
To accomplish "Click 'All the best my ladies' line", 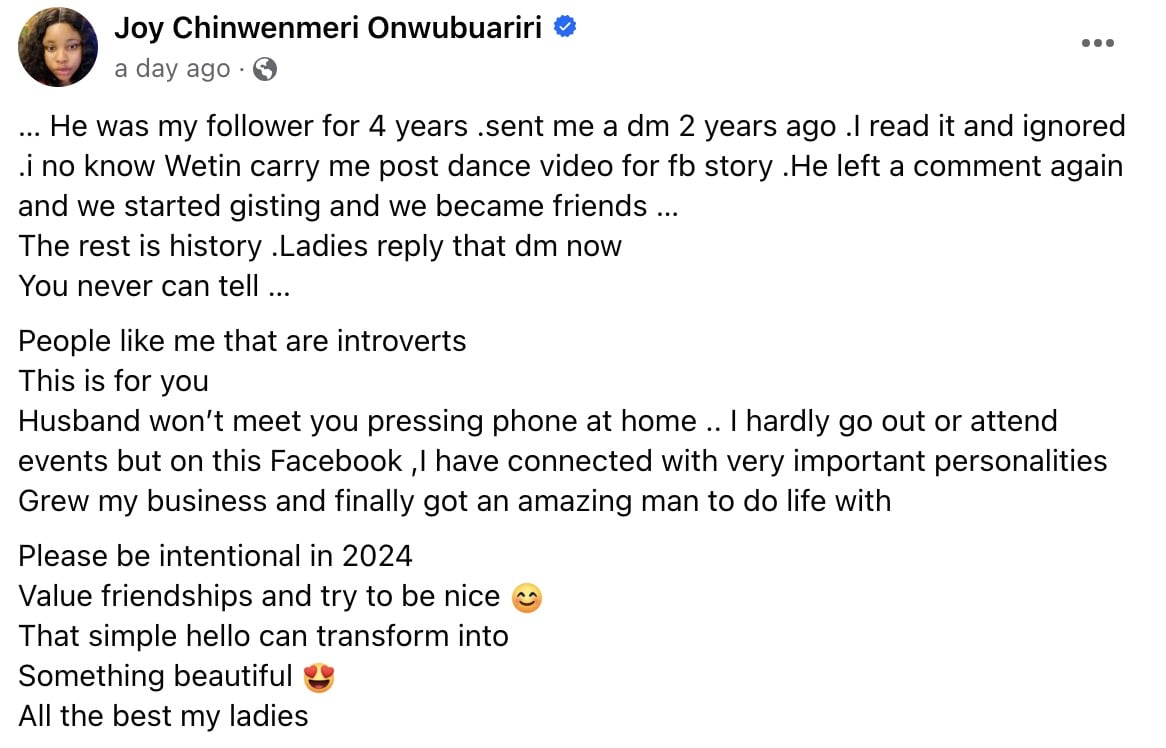I will pos(163,716).
